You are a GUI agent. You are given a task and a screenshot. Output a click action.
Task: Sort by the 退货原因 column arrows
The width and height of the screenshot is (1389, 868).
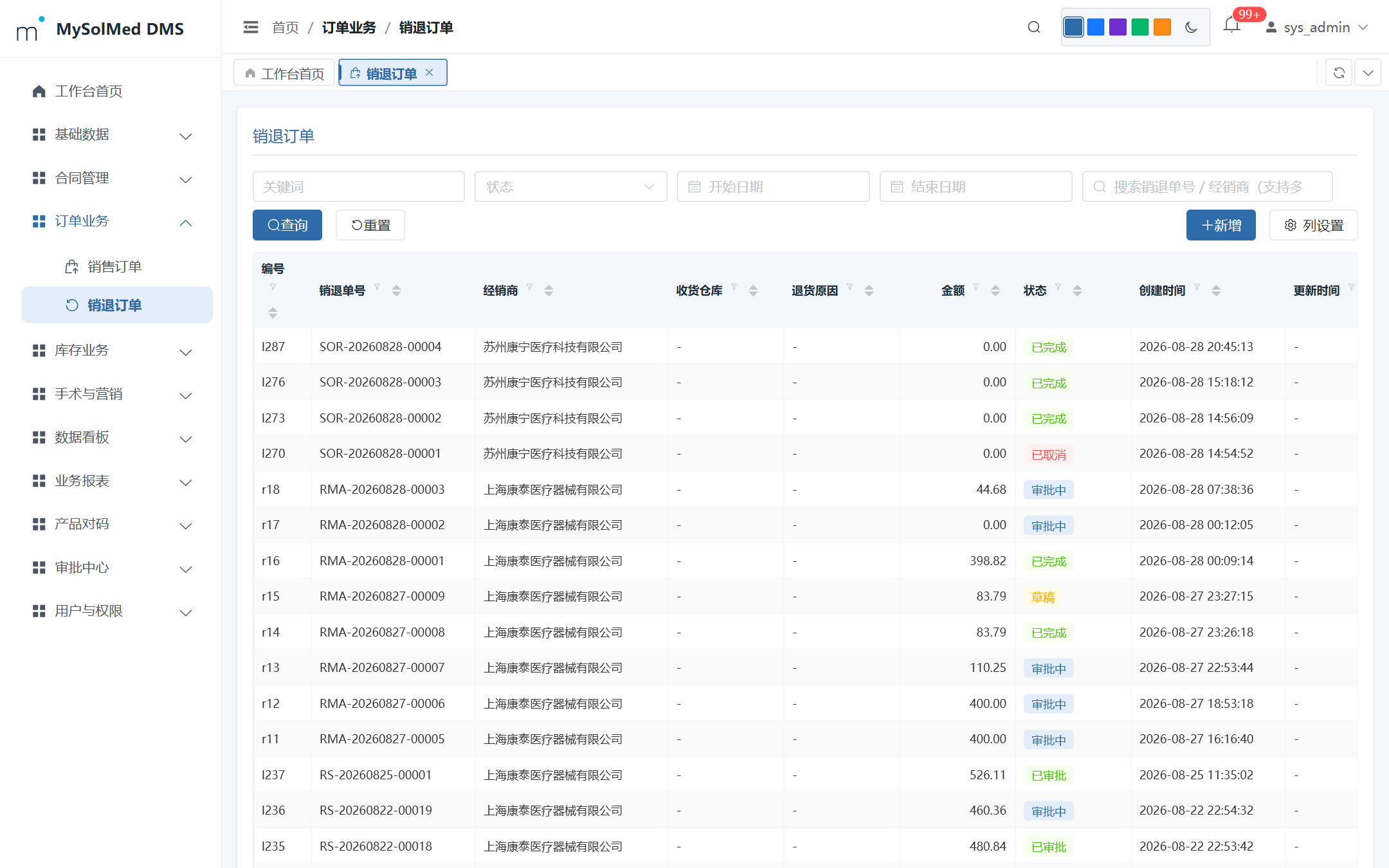(869, 291)
